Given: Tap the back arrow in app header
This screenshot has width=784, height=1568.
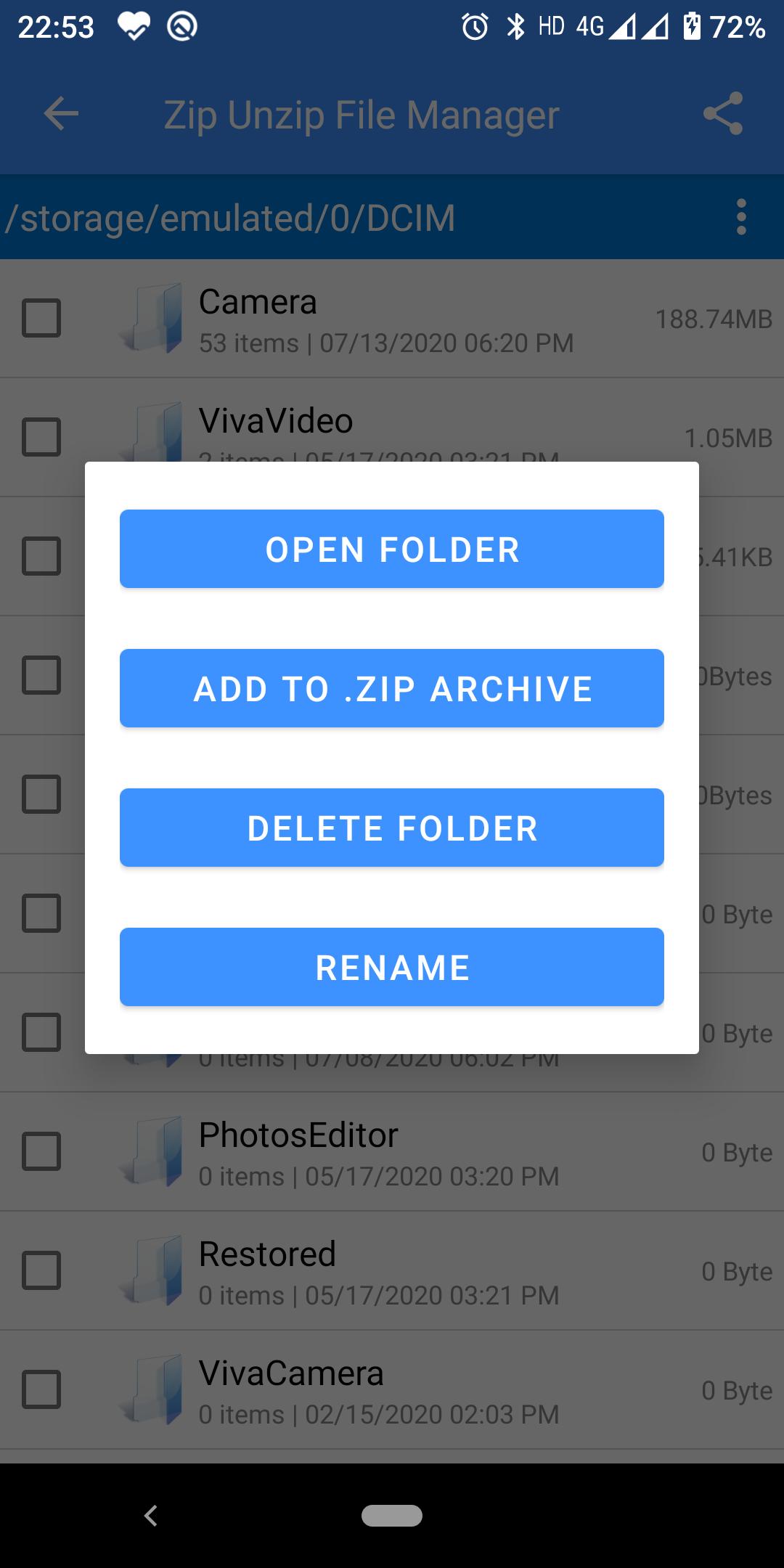Looking at the screenshot, I should coord(61,114).
